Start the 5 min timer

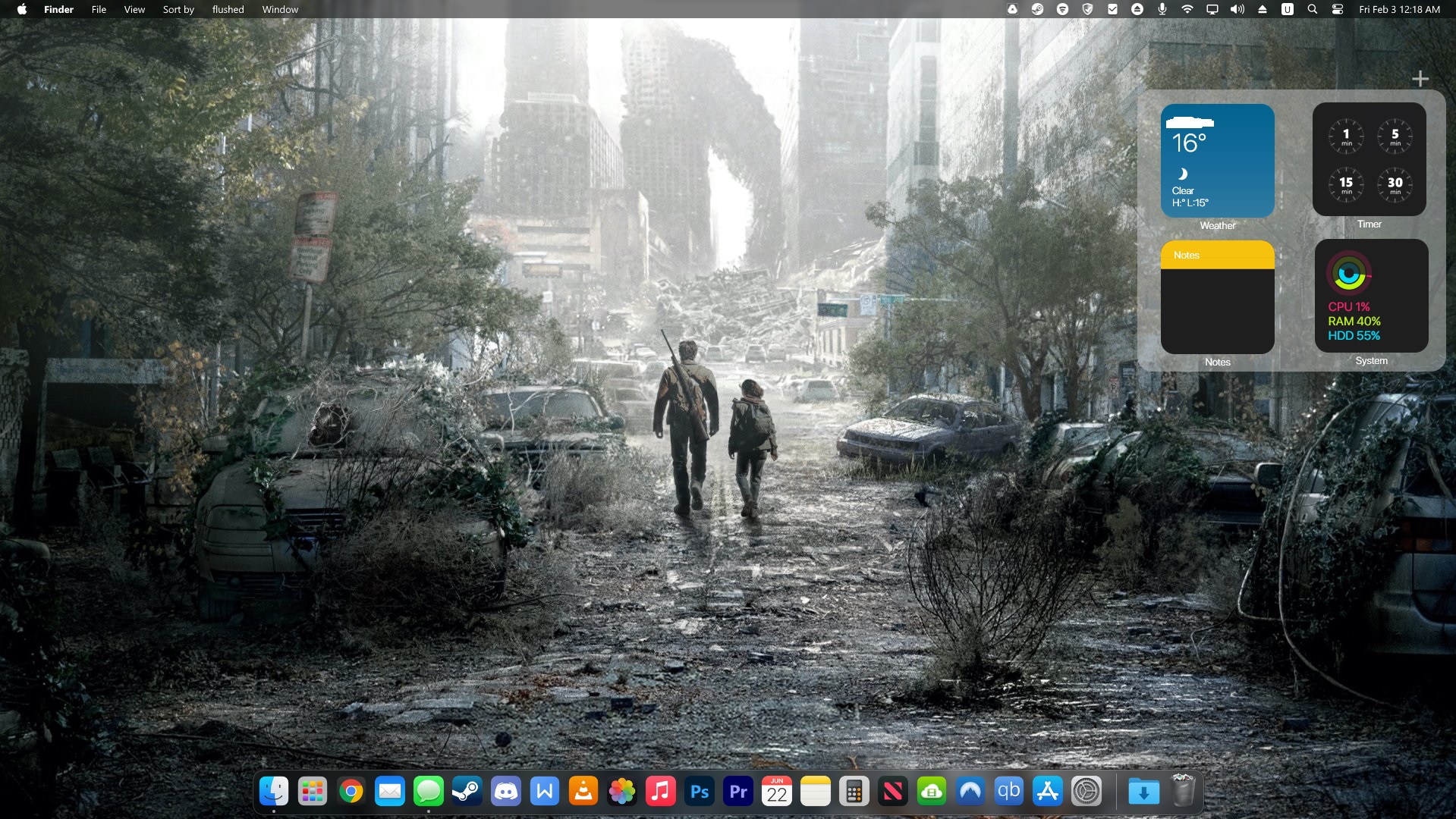pos(1395,136)
